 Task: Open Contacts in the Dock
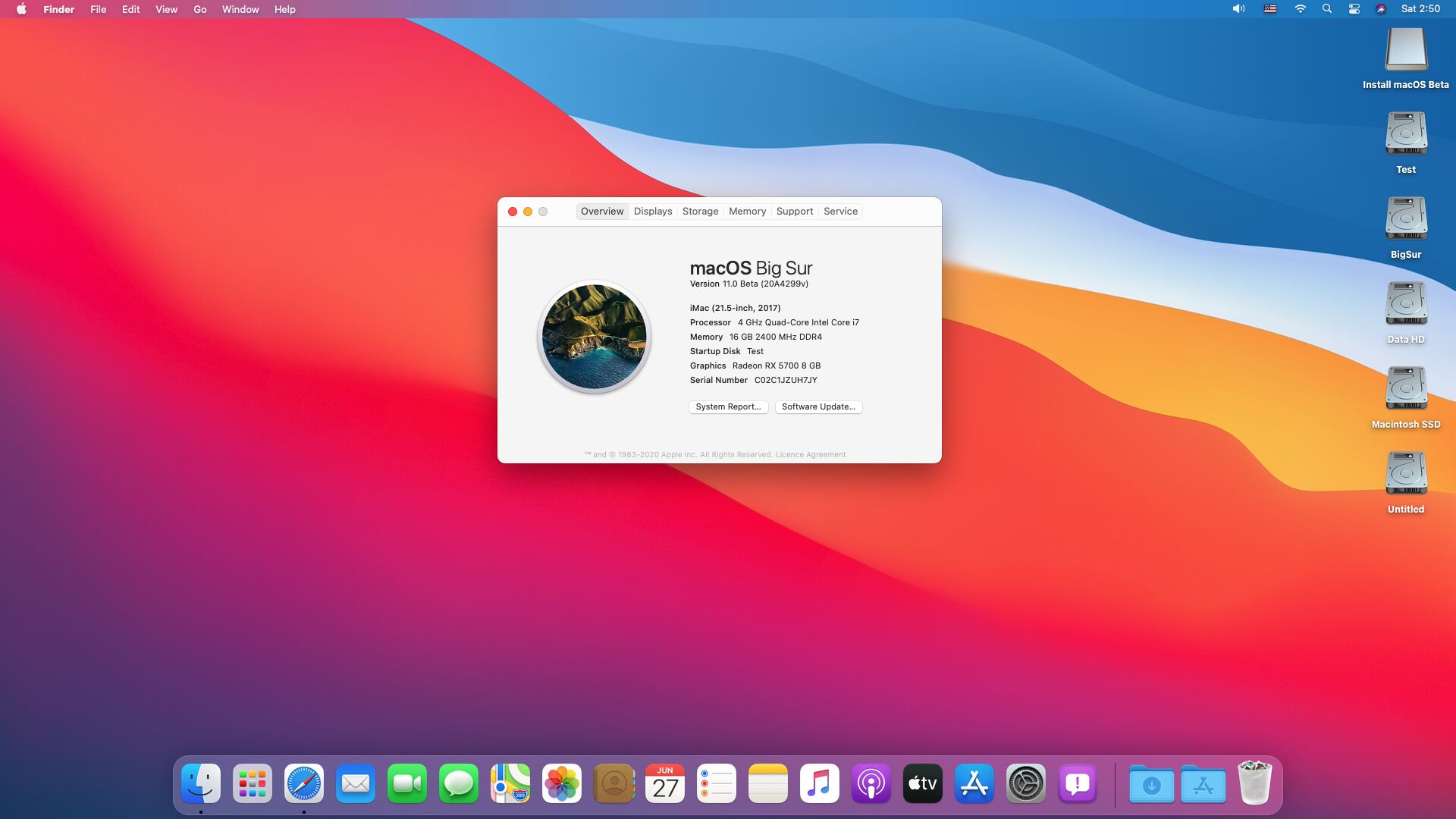point(613,783)
